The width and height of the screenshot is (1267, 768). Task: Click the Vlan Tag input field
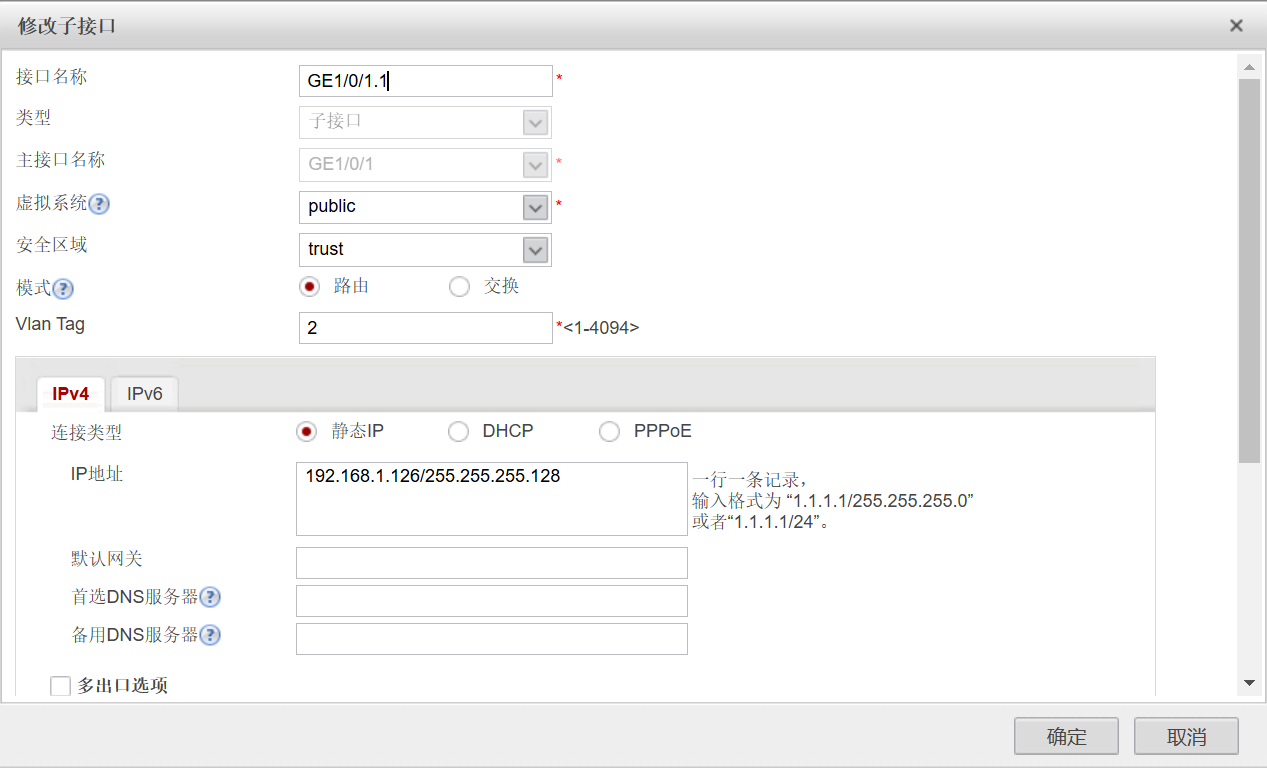tap(426, 328)
